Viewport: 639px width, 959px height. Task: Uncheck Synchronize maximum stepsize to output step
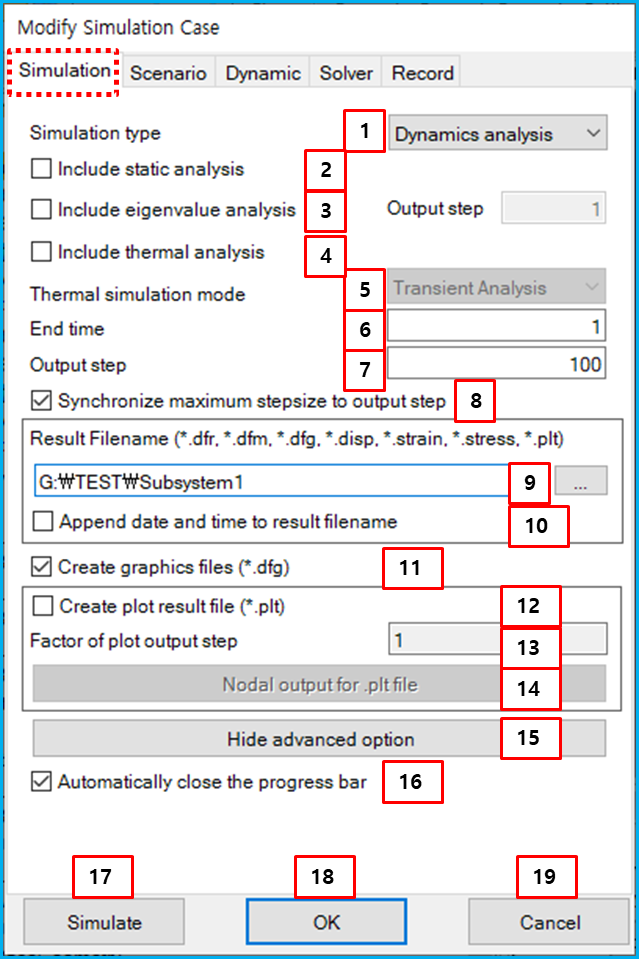pyautogui.click(x=41, y=401)
